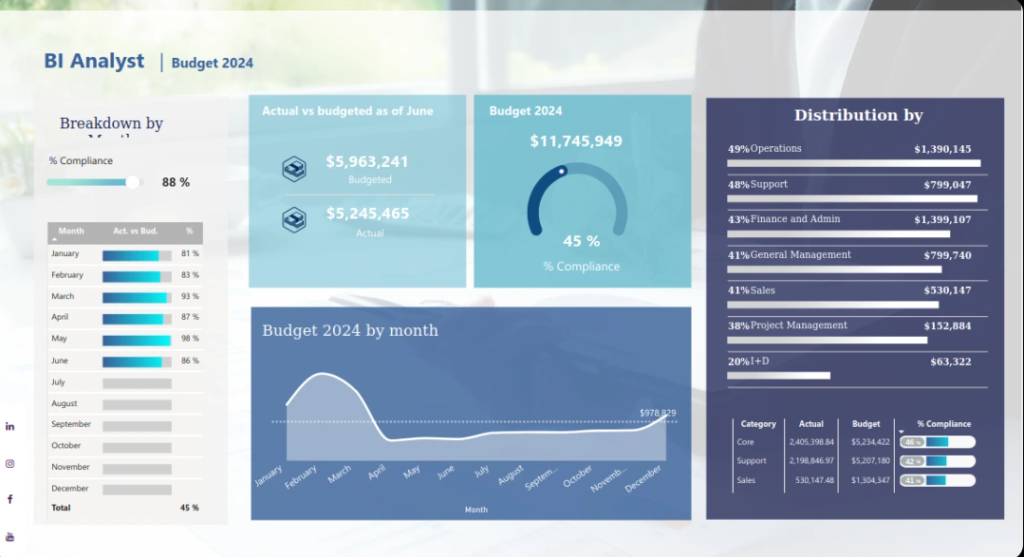Click the Budgeted amount cube icon
Image resolution: width=1024 pixels, height=557 pixels.
(x=294, y=169)
